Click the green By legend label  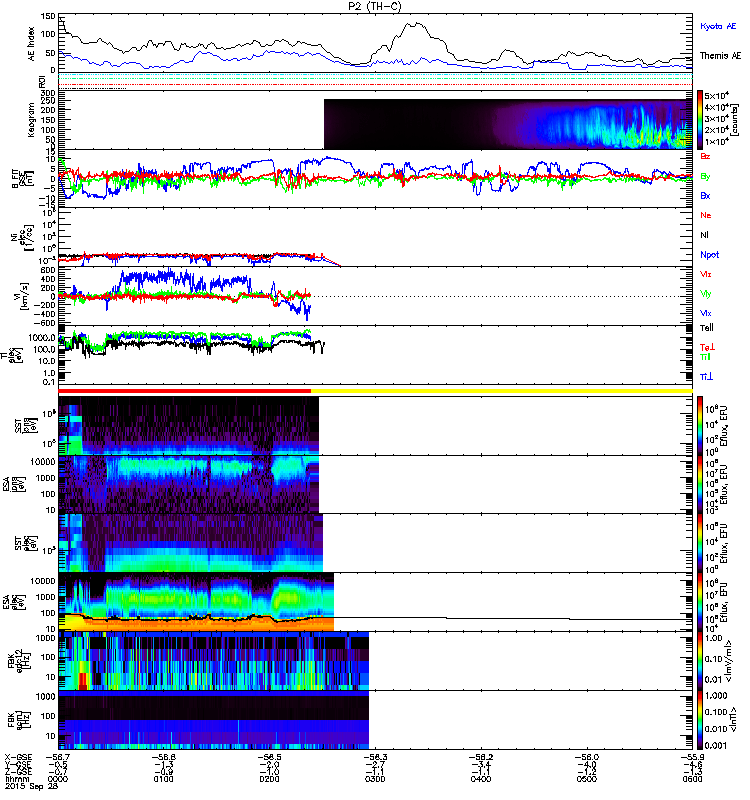705,177
